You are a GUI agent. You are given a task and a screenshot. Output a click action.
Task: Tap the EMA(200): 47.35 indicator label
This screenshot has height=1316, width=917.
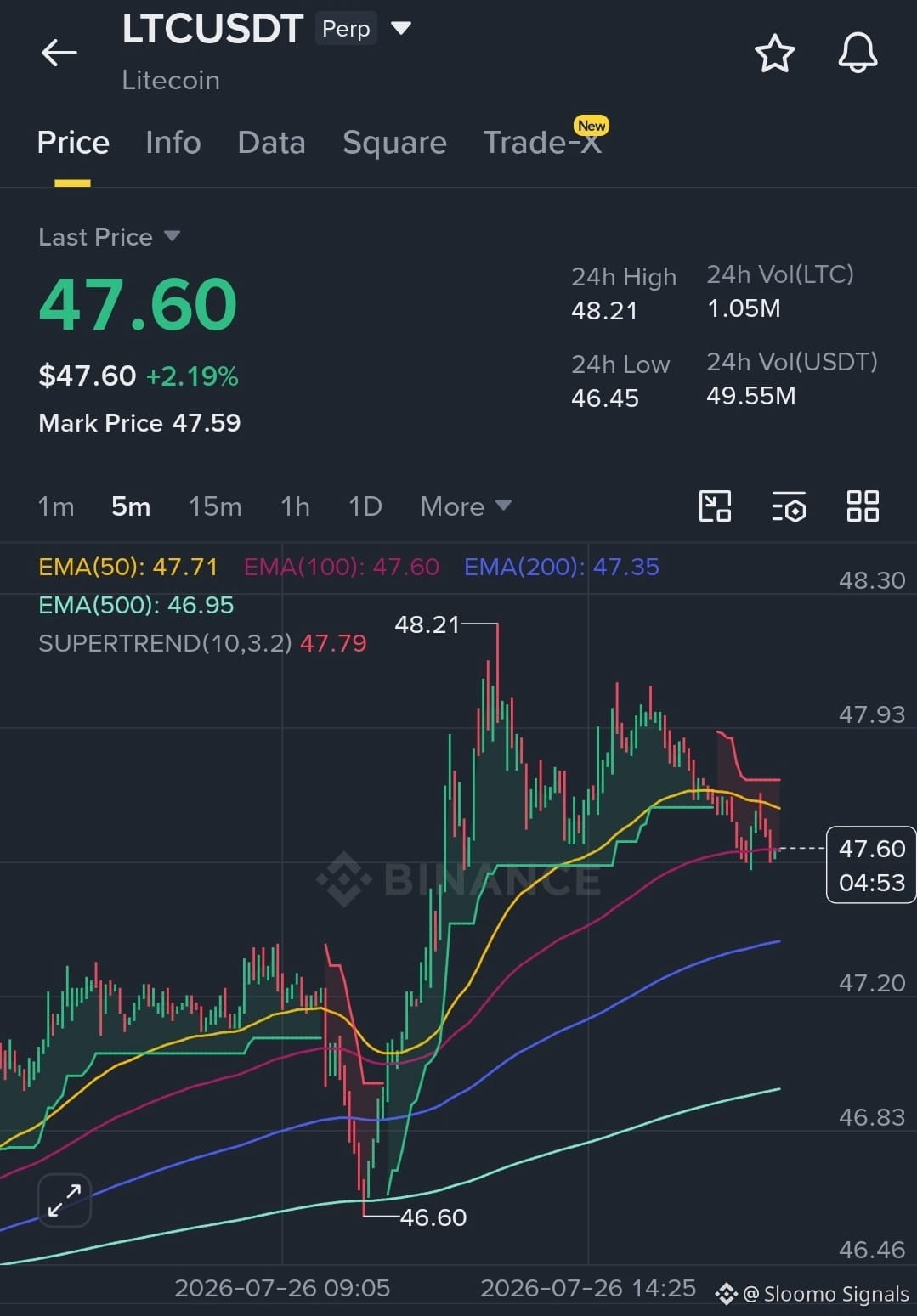pos(562,567)
